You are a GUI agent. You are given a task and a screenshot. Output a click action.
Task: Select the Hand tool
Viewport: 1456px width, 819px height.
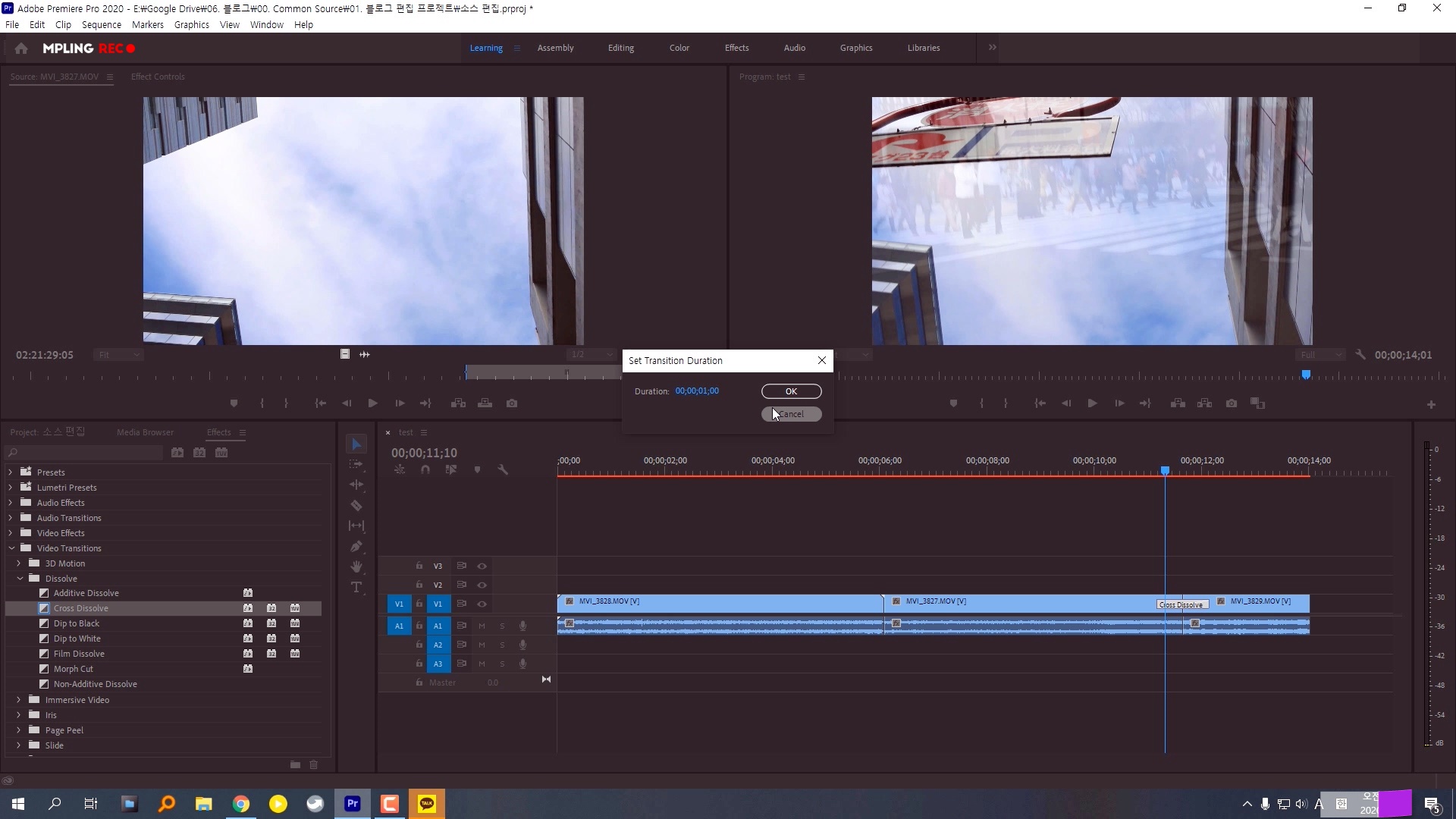pyautogui.click(x=356, y=566)
